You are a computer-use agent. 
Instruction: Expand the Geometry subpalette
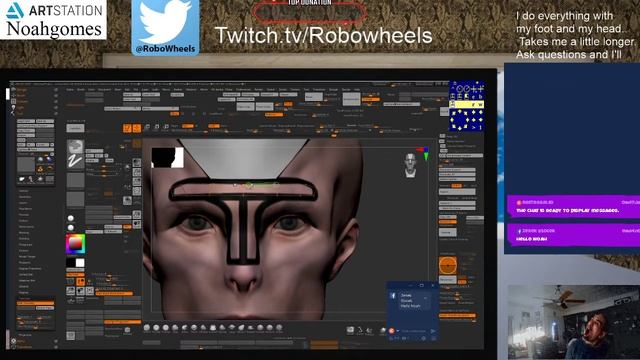tap(24, 197)
